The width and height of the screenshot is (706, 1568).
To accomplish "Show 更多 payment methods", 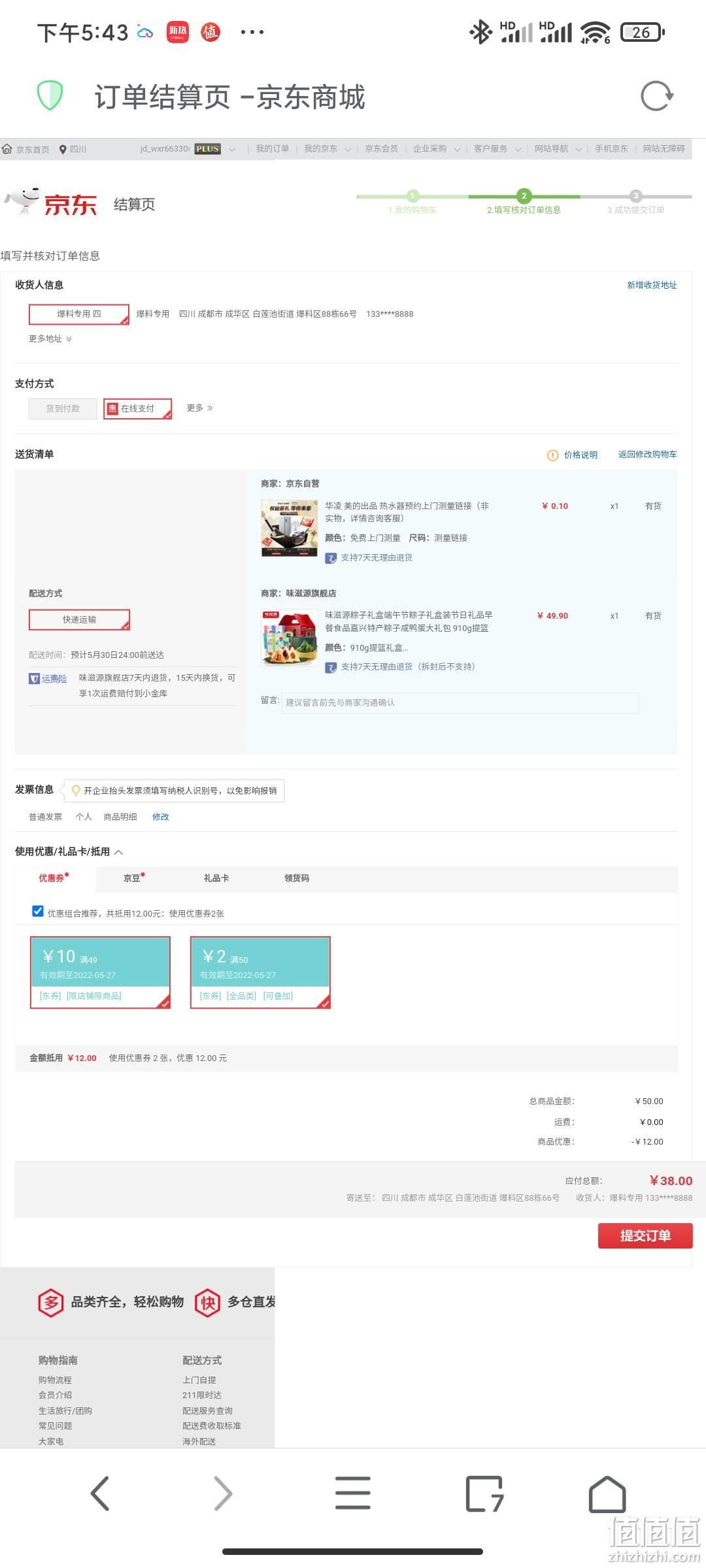I will (x=200, y=408).
